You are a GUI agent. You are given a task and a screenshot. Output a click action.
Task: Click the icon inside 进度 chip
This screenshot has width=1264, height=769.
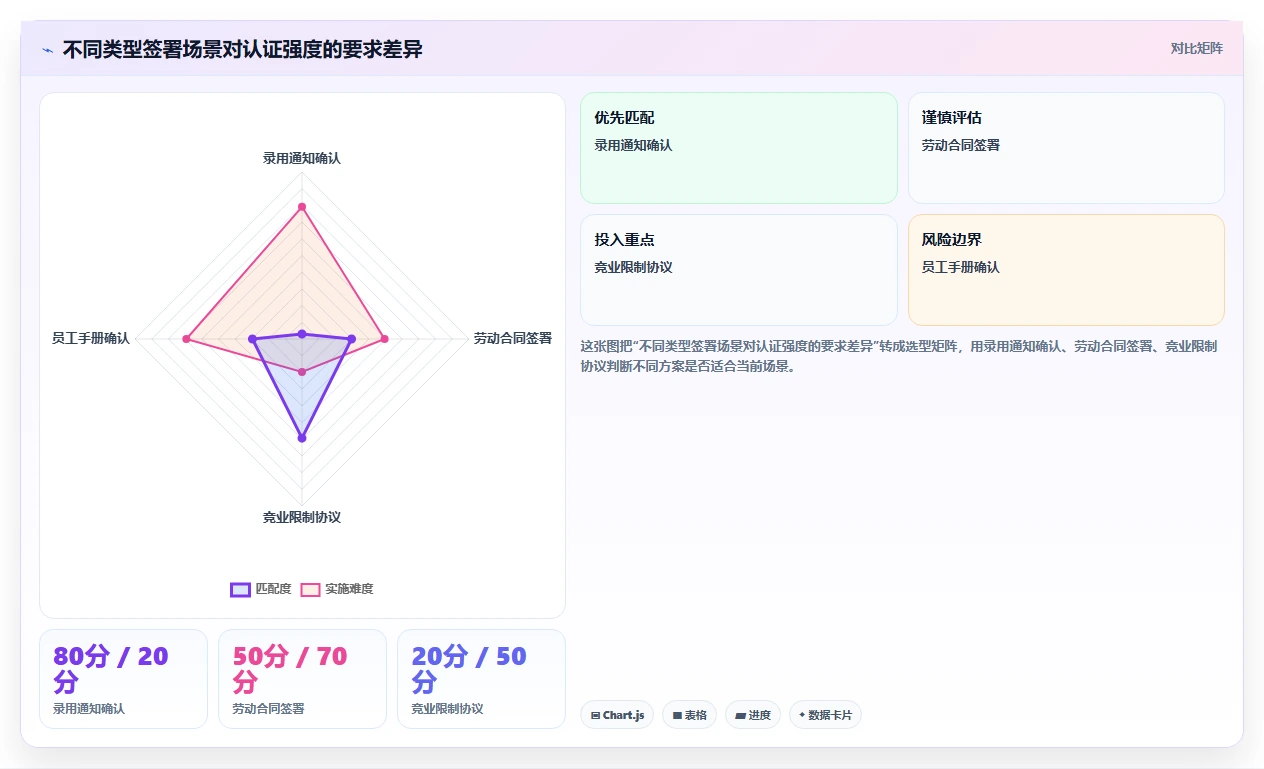(x=740, y=715)
